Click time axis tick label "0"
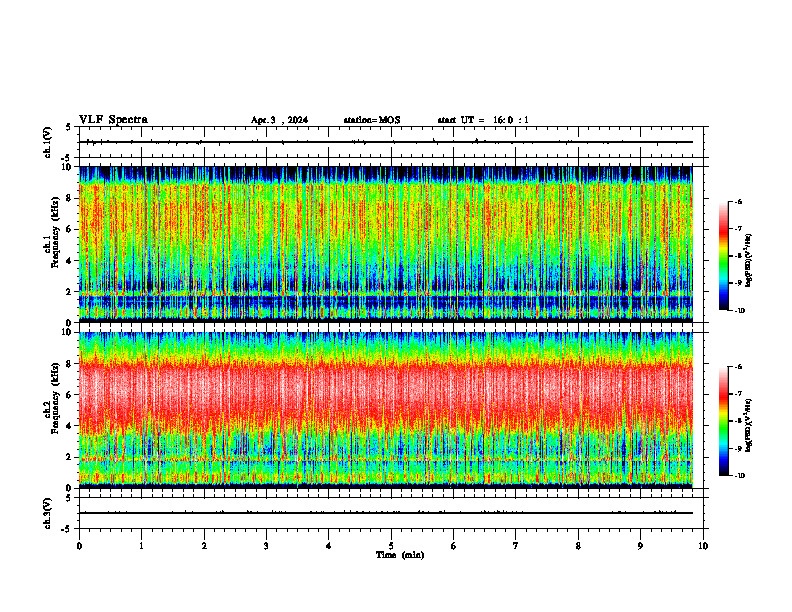 point(79,546)
